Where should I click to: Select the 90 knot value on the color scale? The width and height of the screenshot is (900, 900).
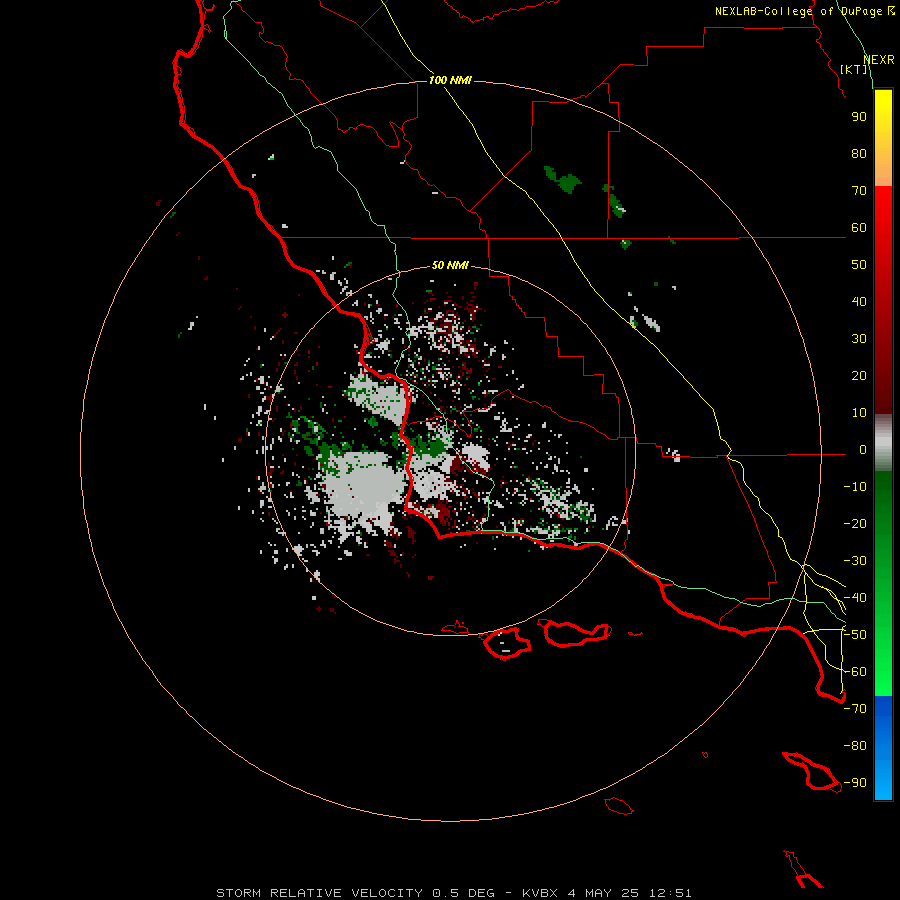859,117
